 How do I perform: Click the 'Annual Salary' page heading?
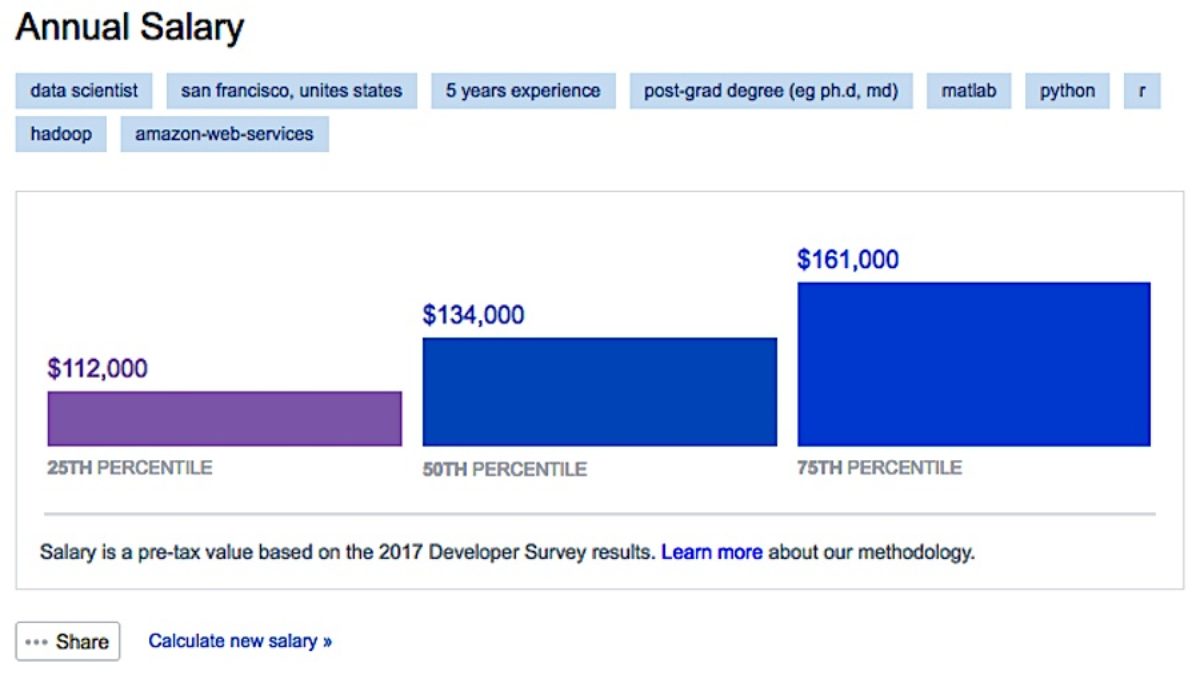[127, 27]
